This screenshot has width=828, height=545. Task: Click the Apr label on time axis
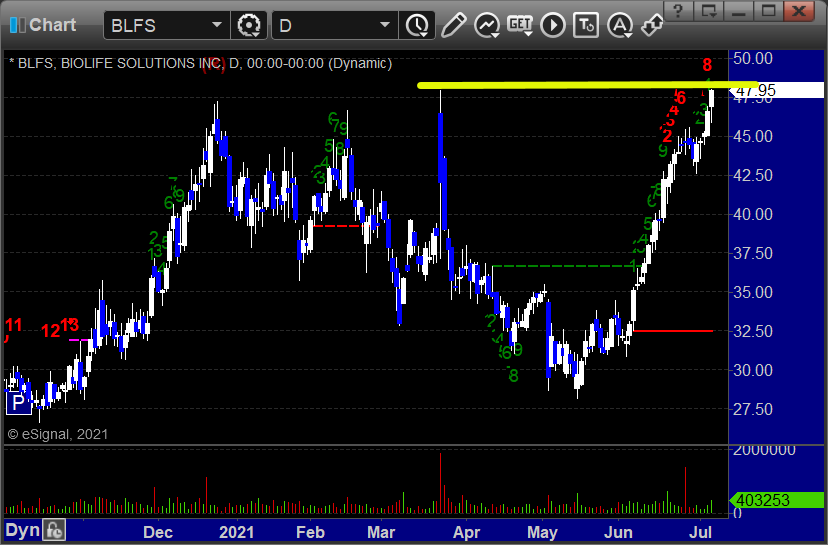[x=466, y=532]
